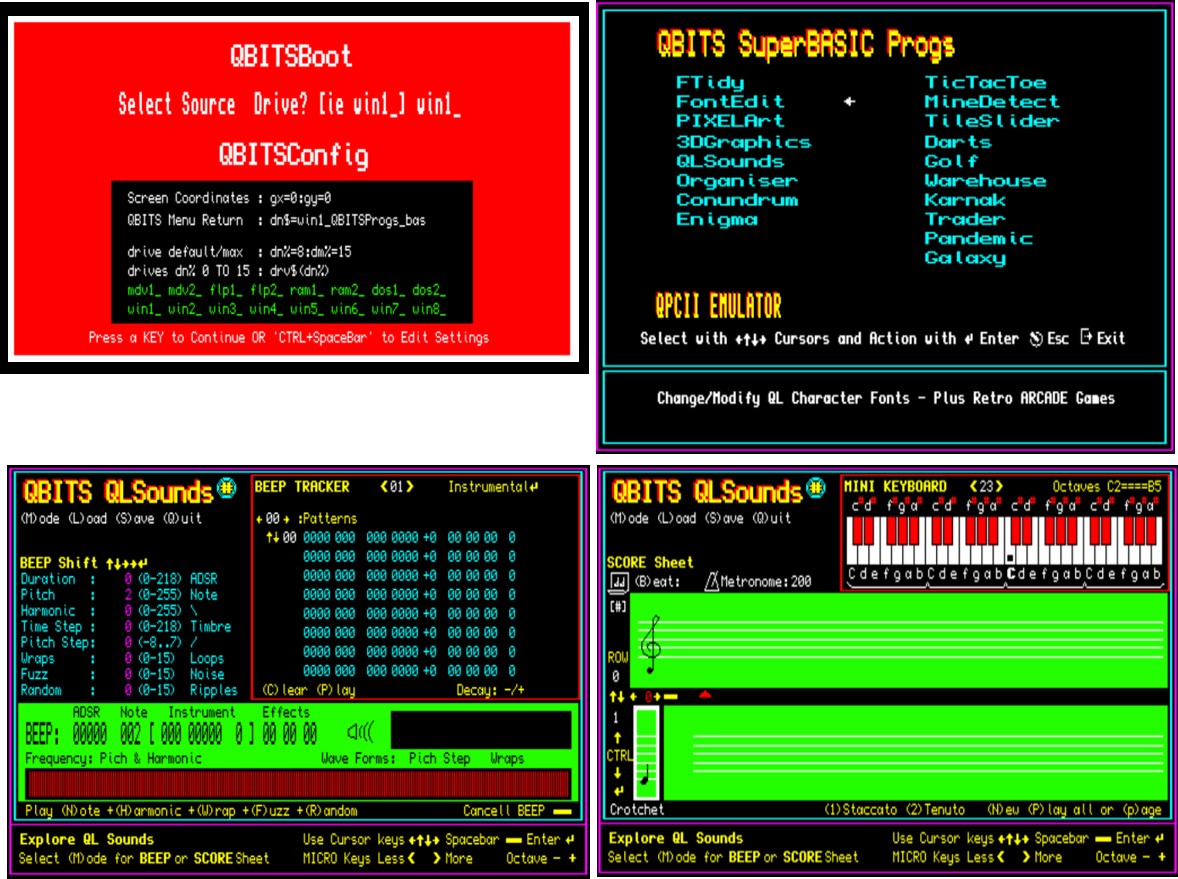The width and height of the screenshot is (1178, 879).
Task: Click the 00 Patterns selector arrows
Action: [273, 519]
